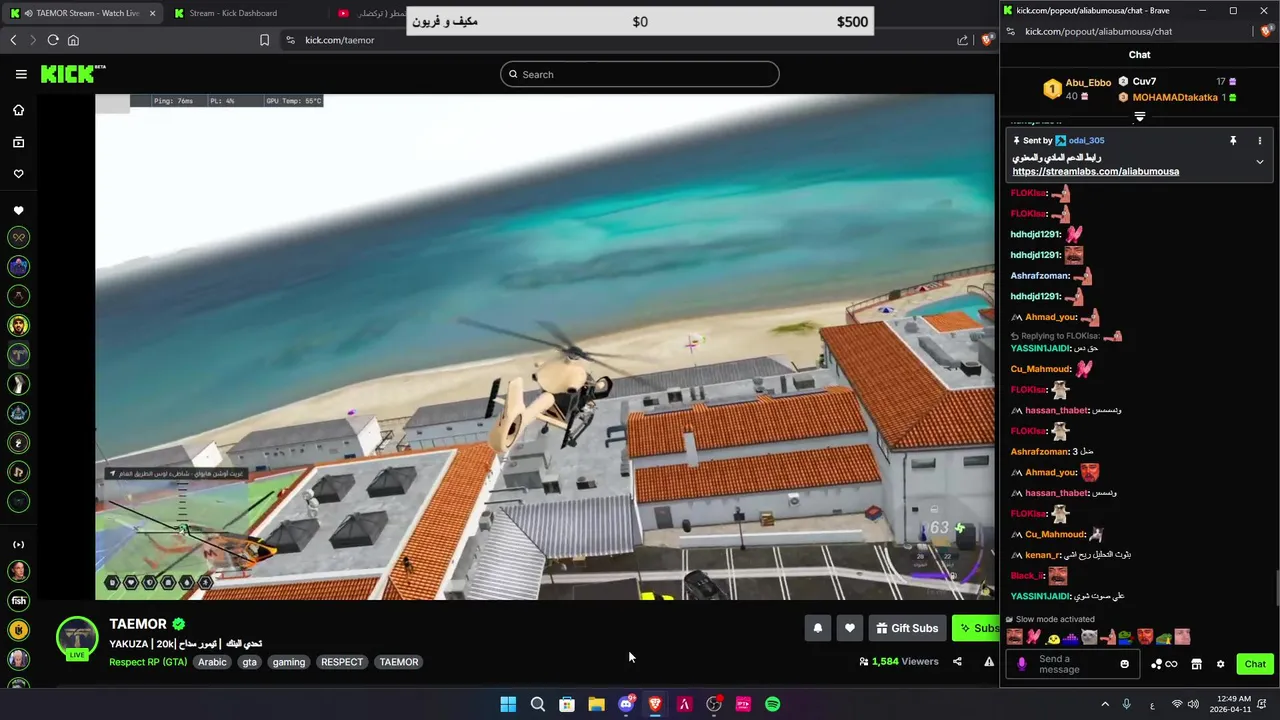1280x720 pixels.
Task: Click Cuv7 in leaderboard
Action: (1144, 82)
